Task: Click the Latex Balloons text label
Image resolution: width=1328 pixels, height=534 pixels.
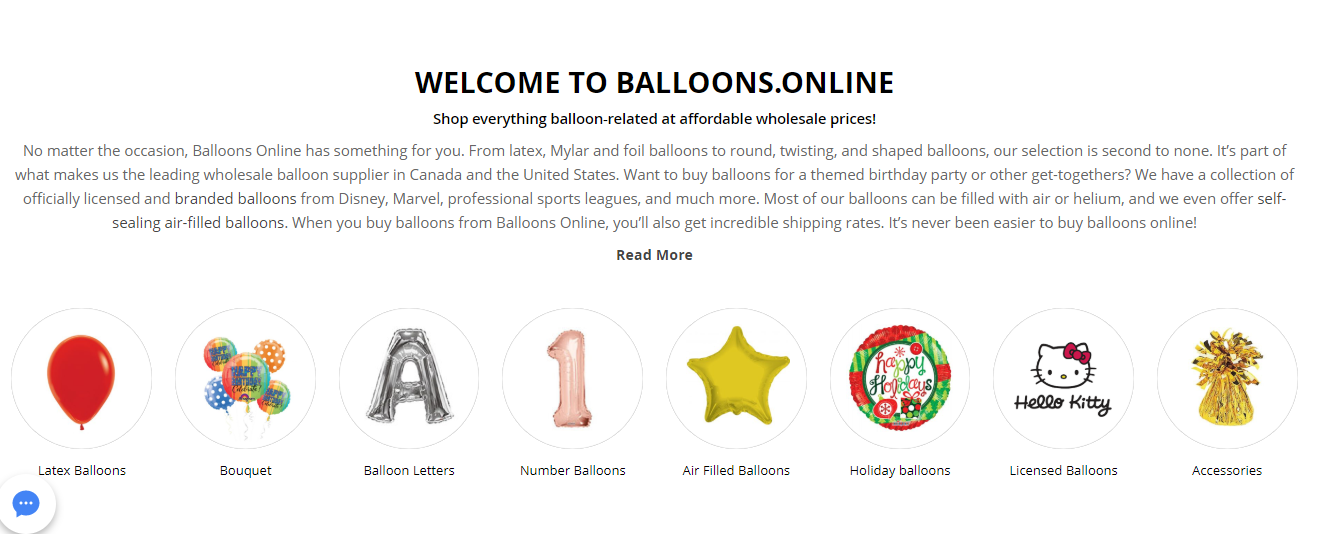Action: tap(82, 470)
